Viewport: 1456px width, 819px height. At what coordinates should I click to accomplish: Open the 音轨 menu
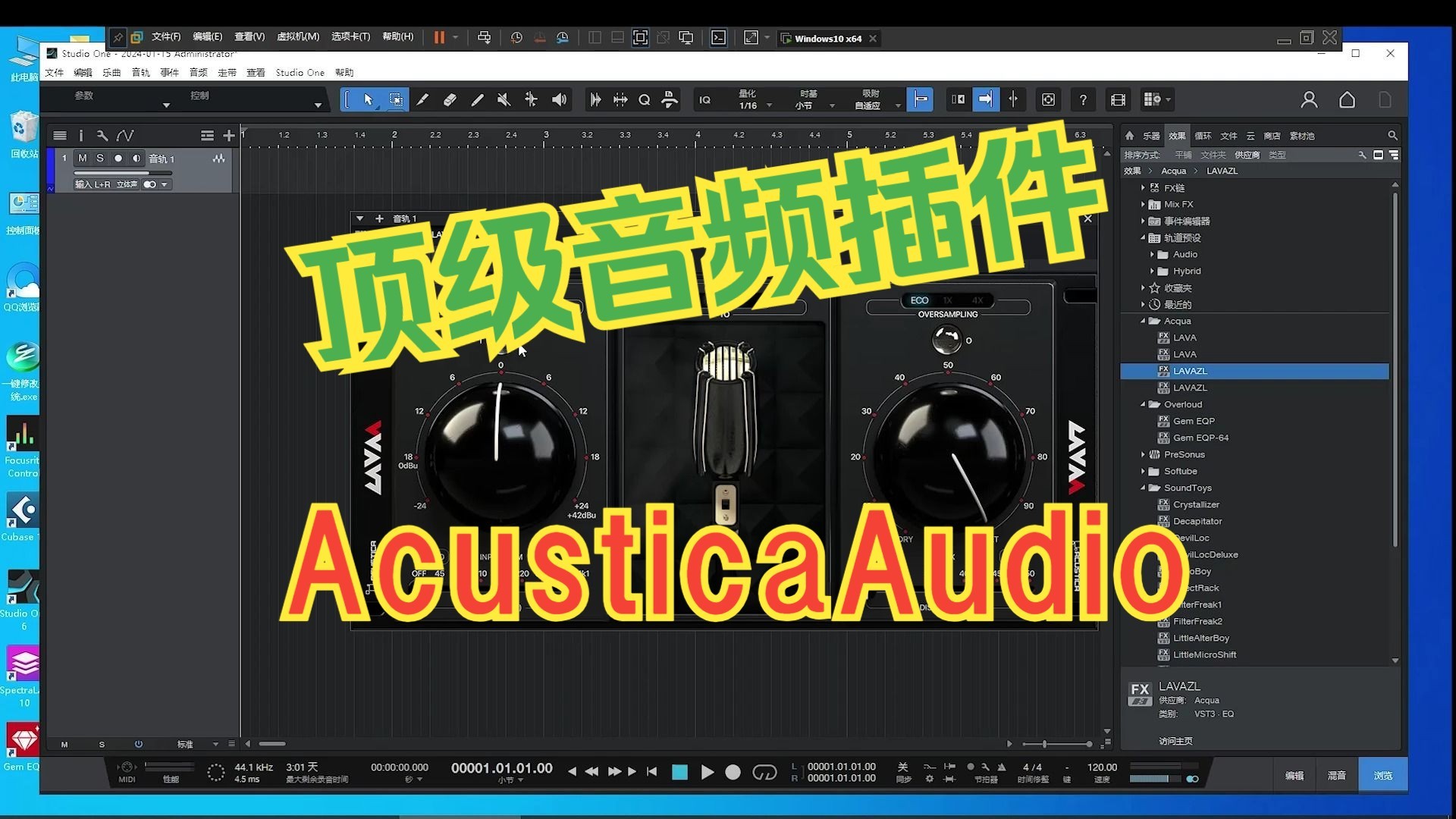[141, 73]
